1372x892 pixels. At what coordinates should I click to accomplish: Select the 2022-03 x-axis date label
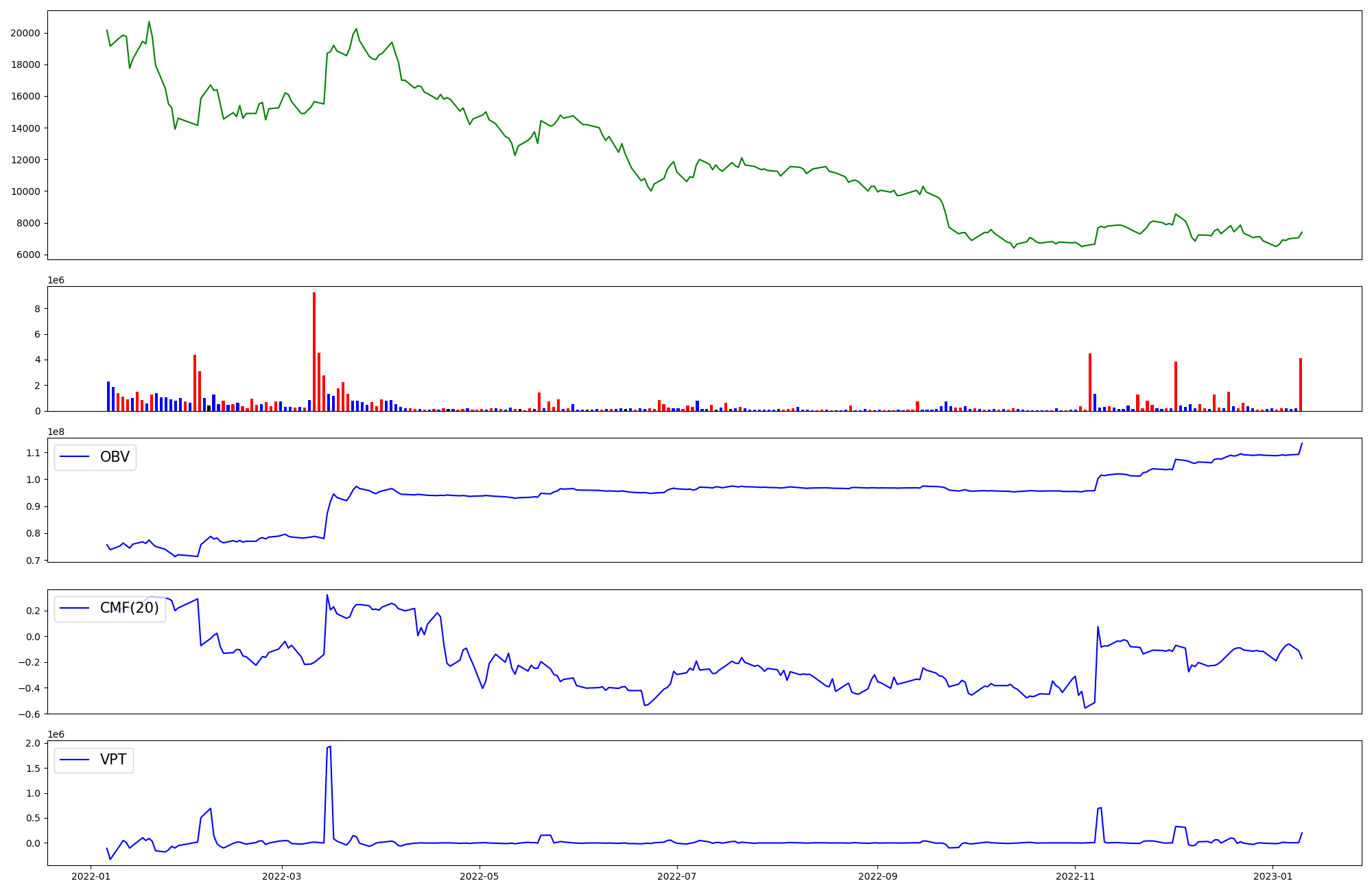pyautogui.click(x=282, y=876)
